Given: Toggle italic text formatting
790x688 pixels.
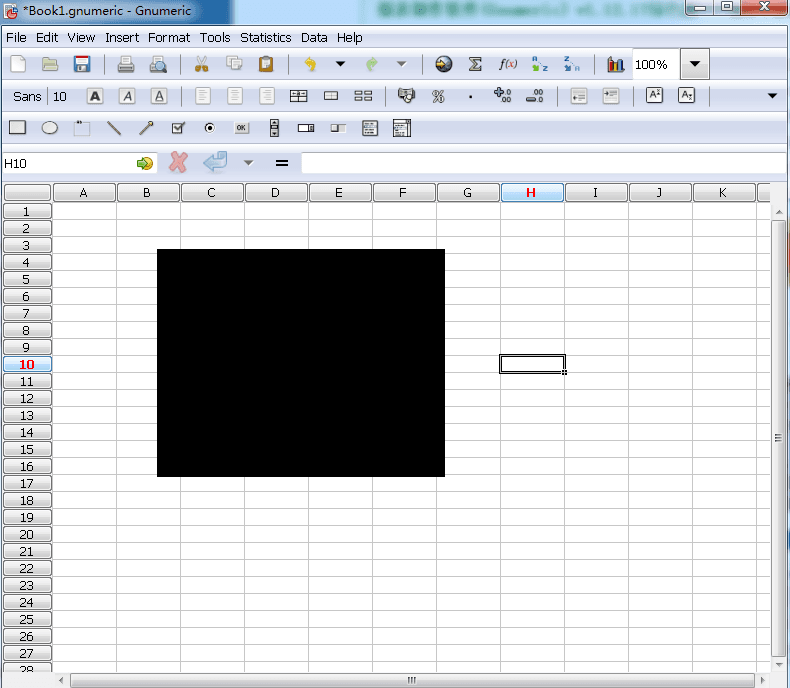Looking at the screenshot, I should [127, 96].
